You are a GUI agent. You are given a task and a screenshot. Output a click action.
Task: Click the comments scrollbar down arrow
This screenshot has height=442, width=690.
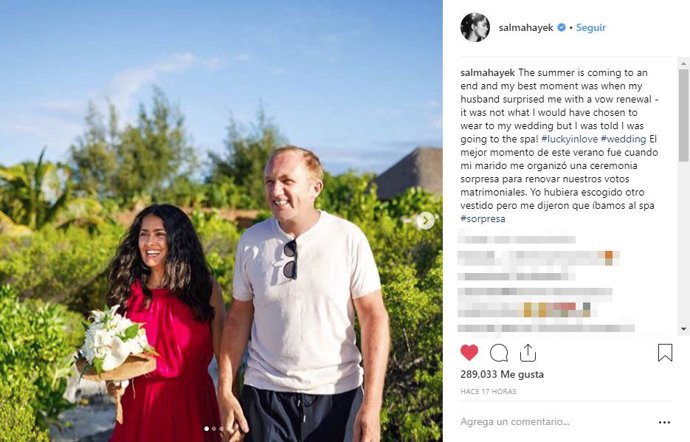tap(683, 329)
